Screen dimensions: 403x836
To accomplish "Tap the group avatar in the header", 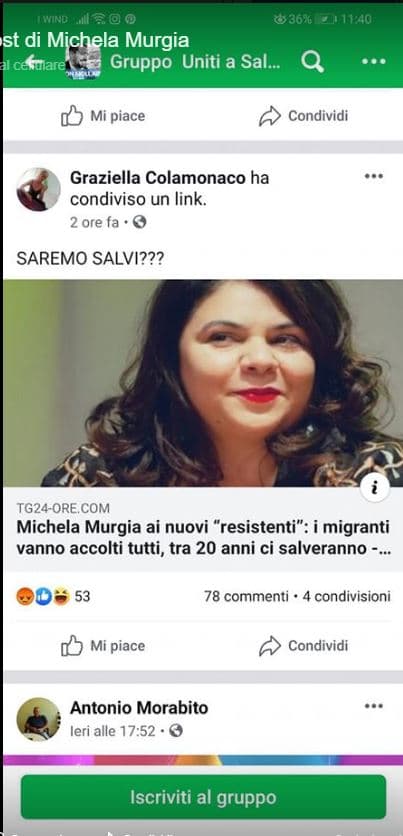I will pyautogui.click(x=83, y=62).
